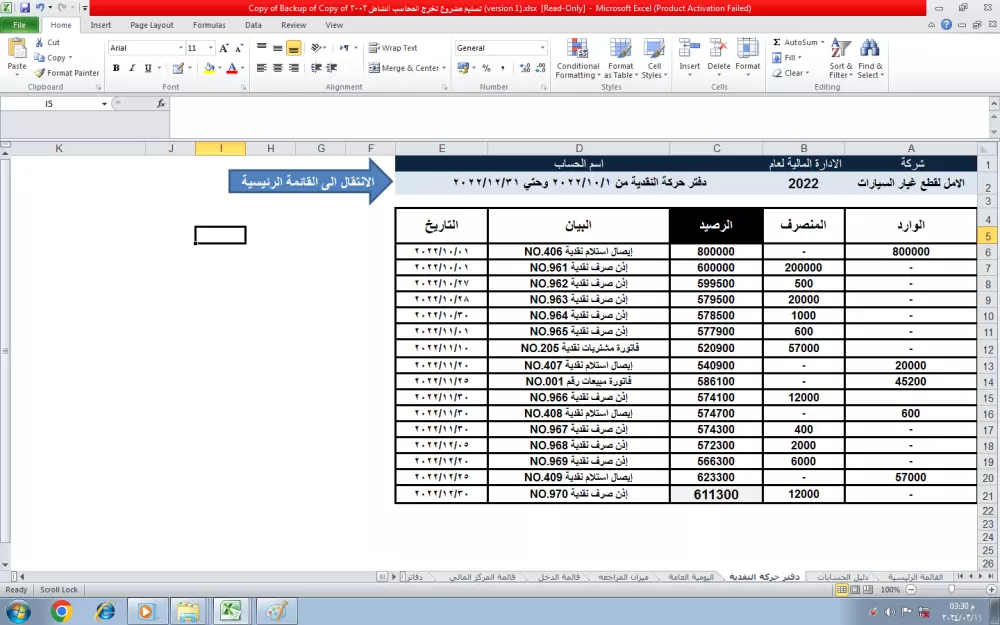Apply the yellow fill color bucket
1000x625 pixels.
(x=209, y=68)
